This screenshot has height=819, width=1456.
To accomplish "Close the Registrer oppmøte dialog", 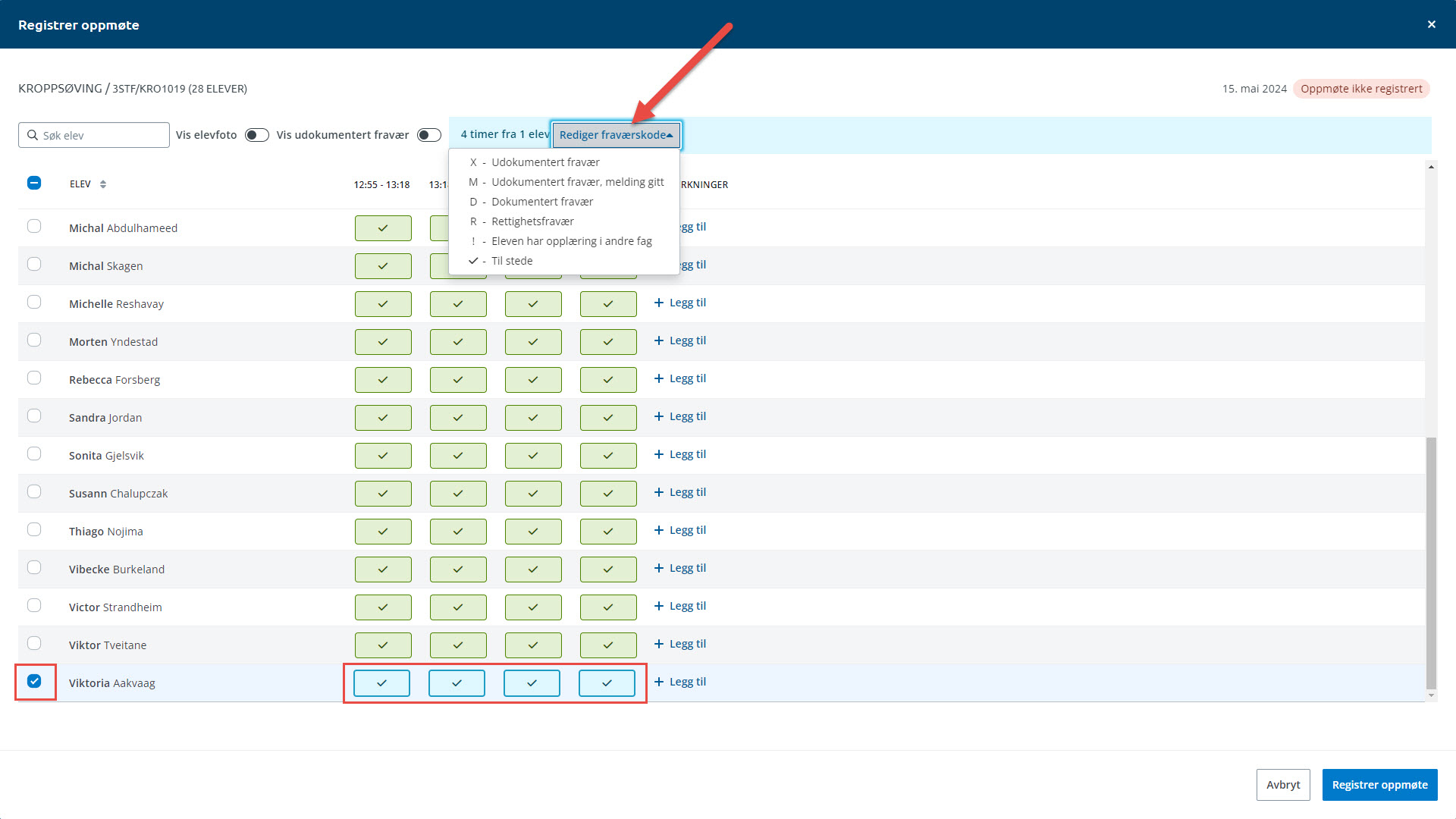I will tap(1431, 24).
